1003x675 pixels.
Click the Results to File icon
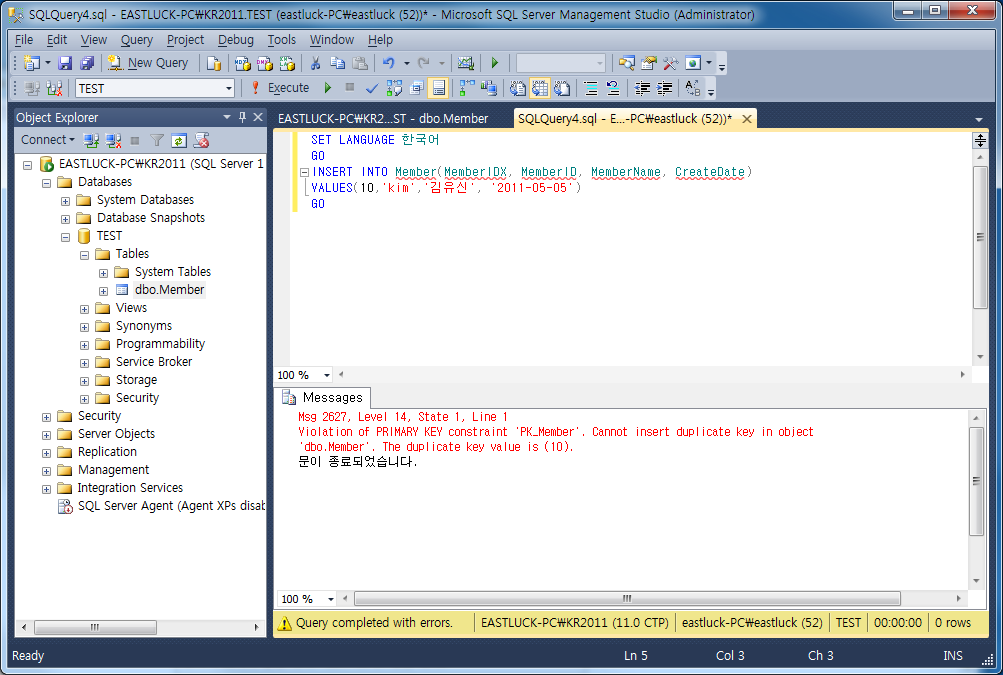pyautogui.click(x=562, y=88)
